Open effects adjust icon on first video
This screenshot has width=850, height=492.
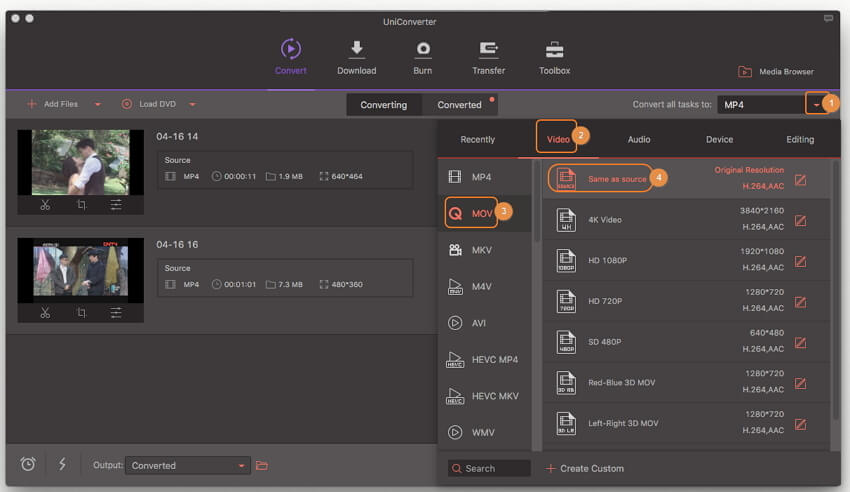(116, 204)
